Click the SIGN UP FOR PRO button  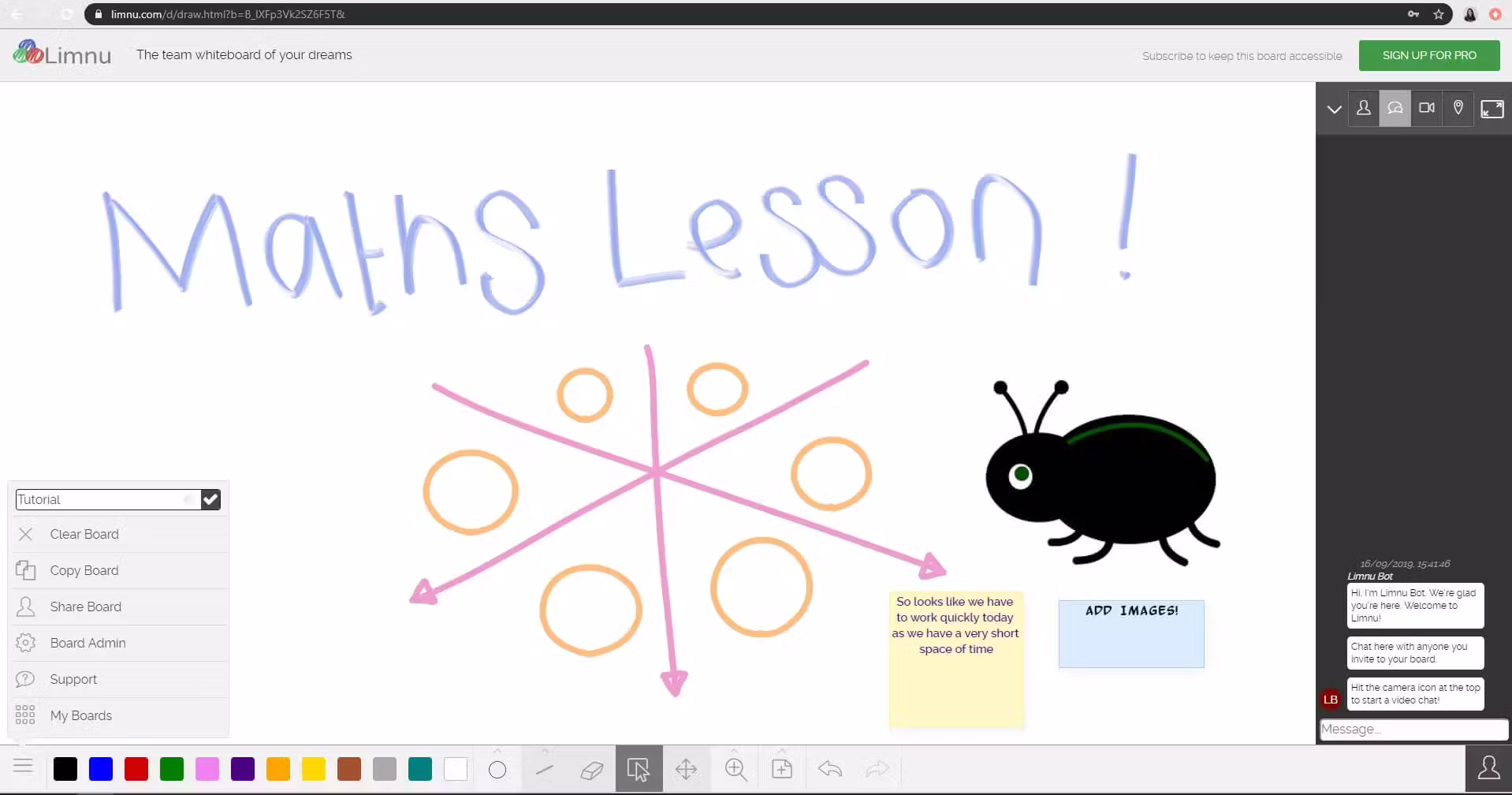[x=1428, y=55]
